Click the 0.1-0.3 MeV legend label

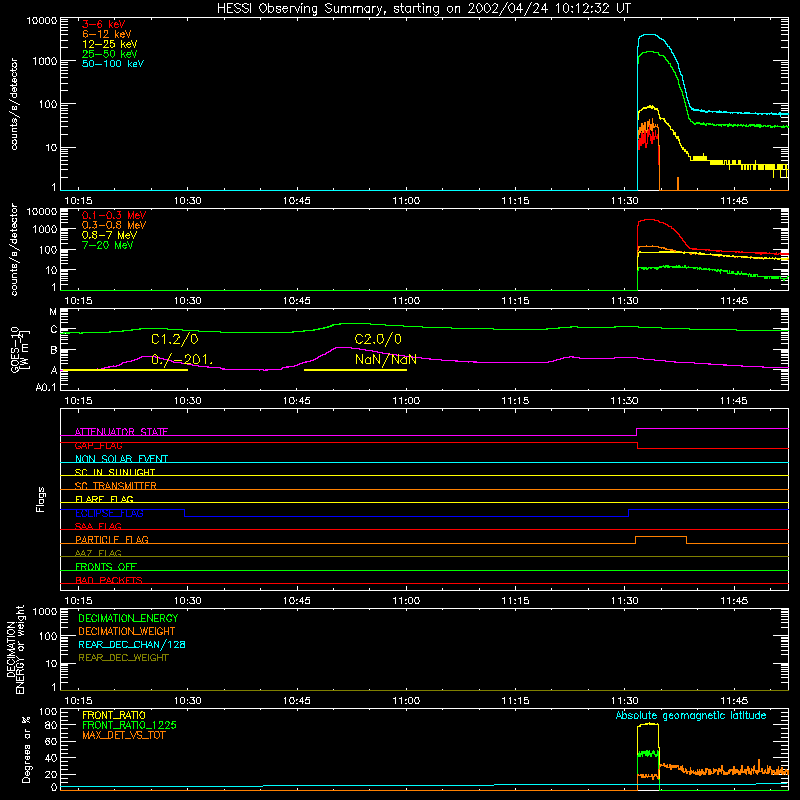click(114, 215)
